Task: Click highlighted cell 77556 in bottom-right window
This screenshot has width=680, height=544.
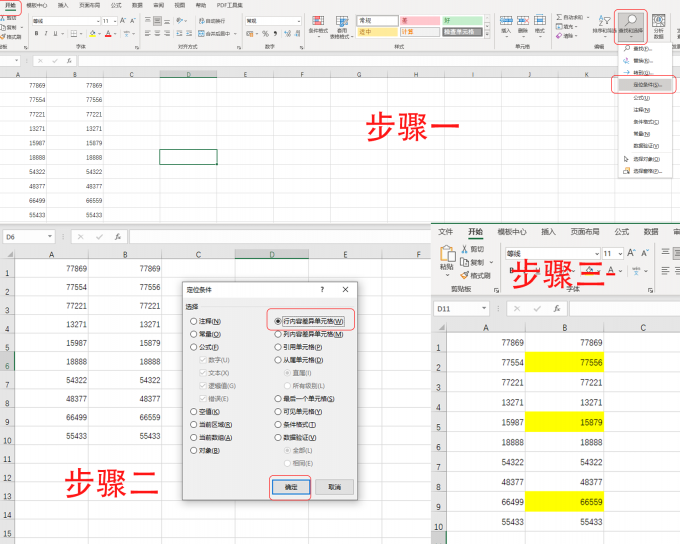Action: (564, 362)
